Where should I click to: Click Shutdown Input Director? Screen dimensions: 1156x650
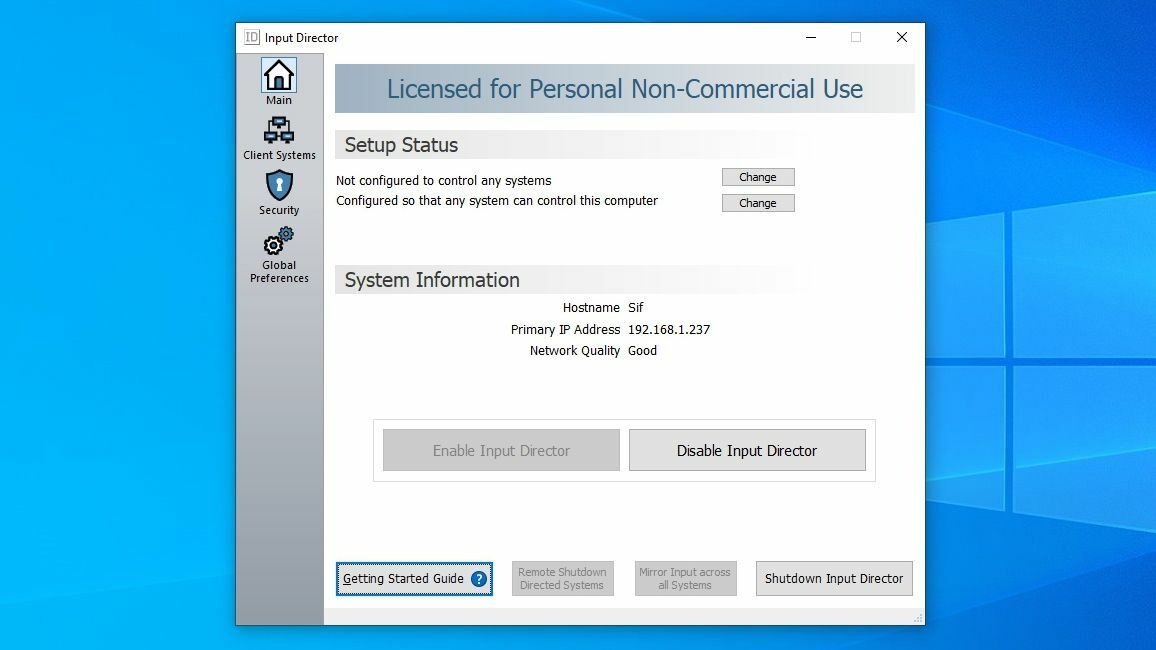tap(833, 579)
